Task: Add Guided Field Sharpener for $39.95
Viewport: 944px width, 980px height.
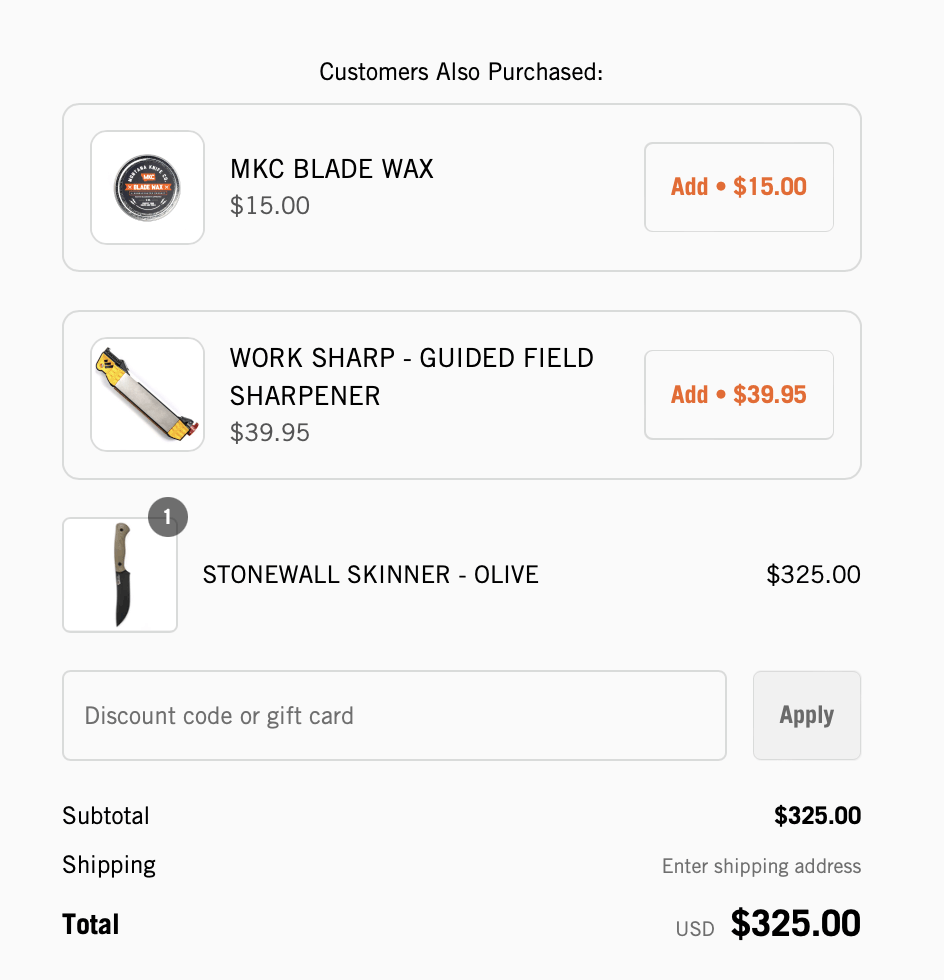Action: pos(738,394)
